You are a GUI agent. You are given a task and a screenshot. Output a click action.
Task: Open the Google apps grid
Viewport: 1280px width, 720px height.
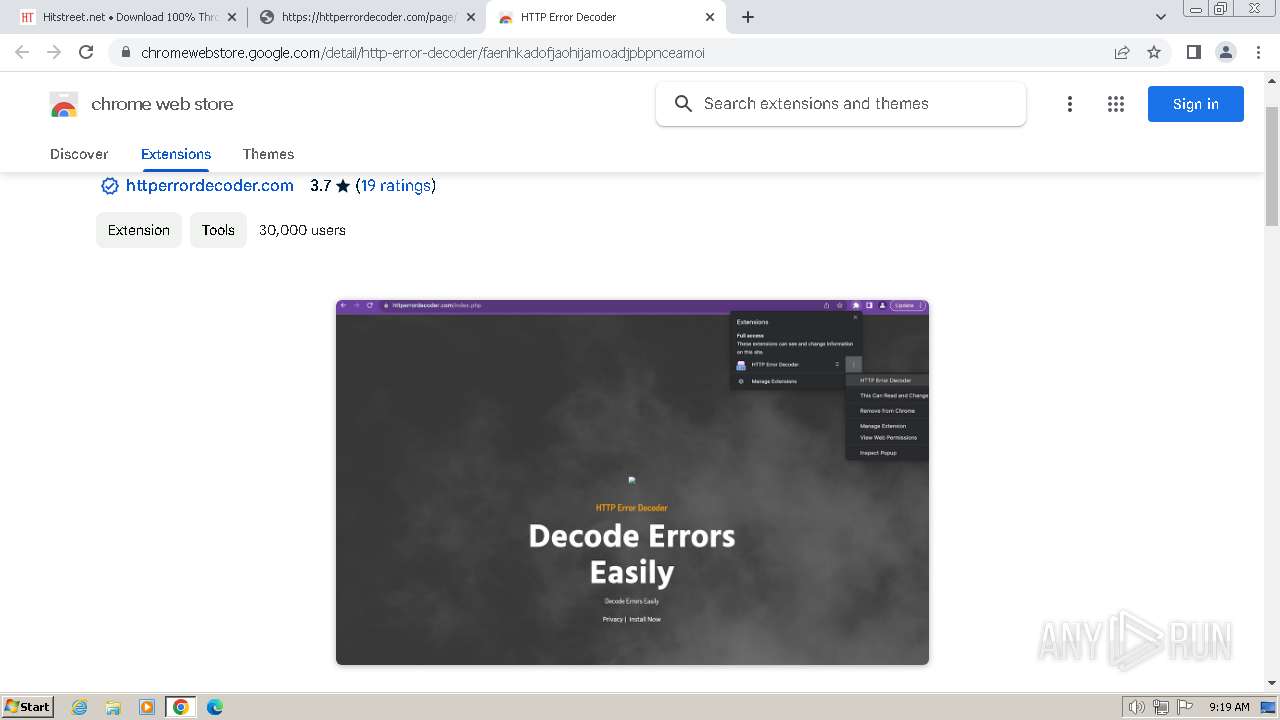(1116, 104)
